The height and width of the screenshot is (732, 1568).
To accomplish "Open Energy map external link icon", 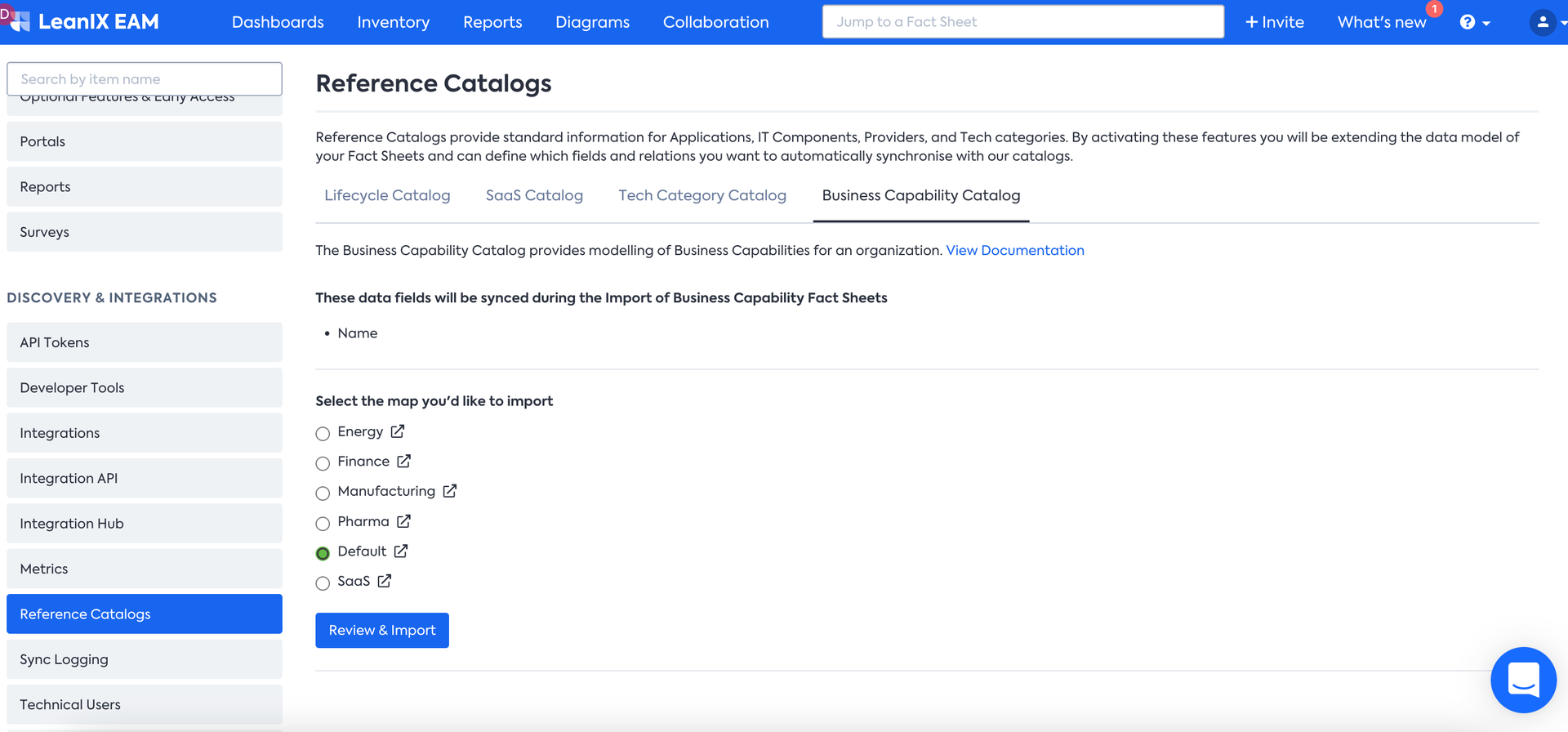I will (x=398, y=431).
